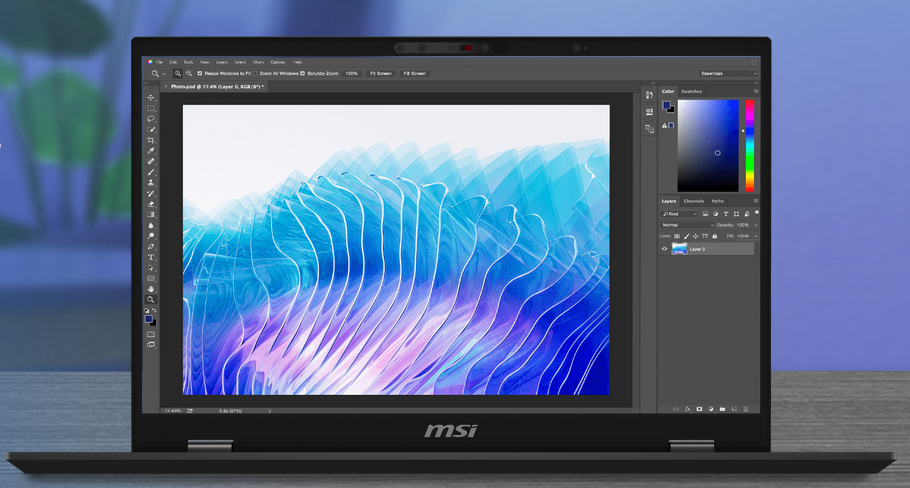Screen dimensions: 910x488
Task: Select the Blur tool
Action: point(151,225)
